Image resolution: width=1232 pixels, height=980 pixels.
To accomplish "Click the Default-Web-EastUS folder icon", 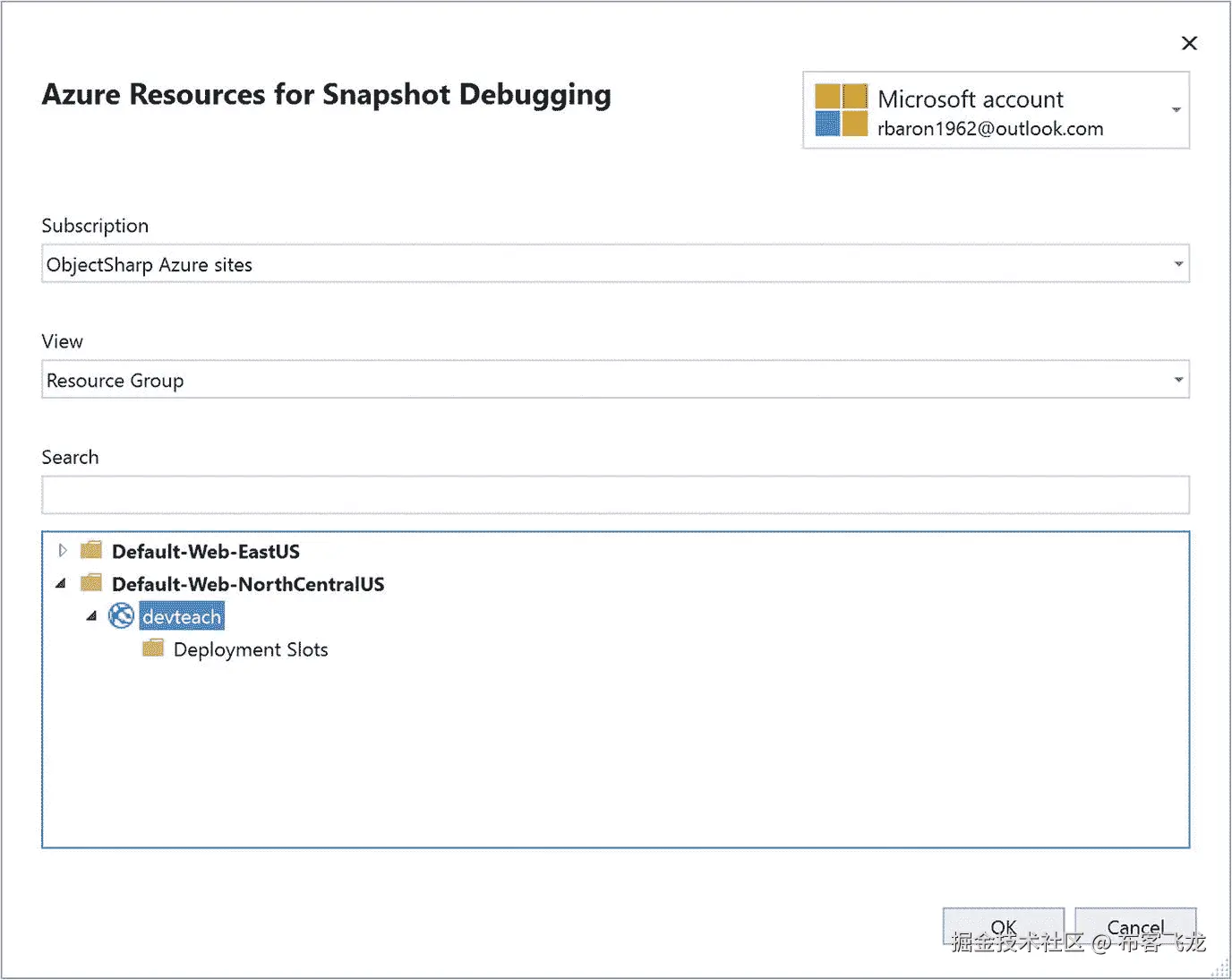I will coord(91,550).
